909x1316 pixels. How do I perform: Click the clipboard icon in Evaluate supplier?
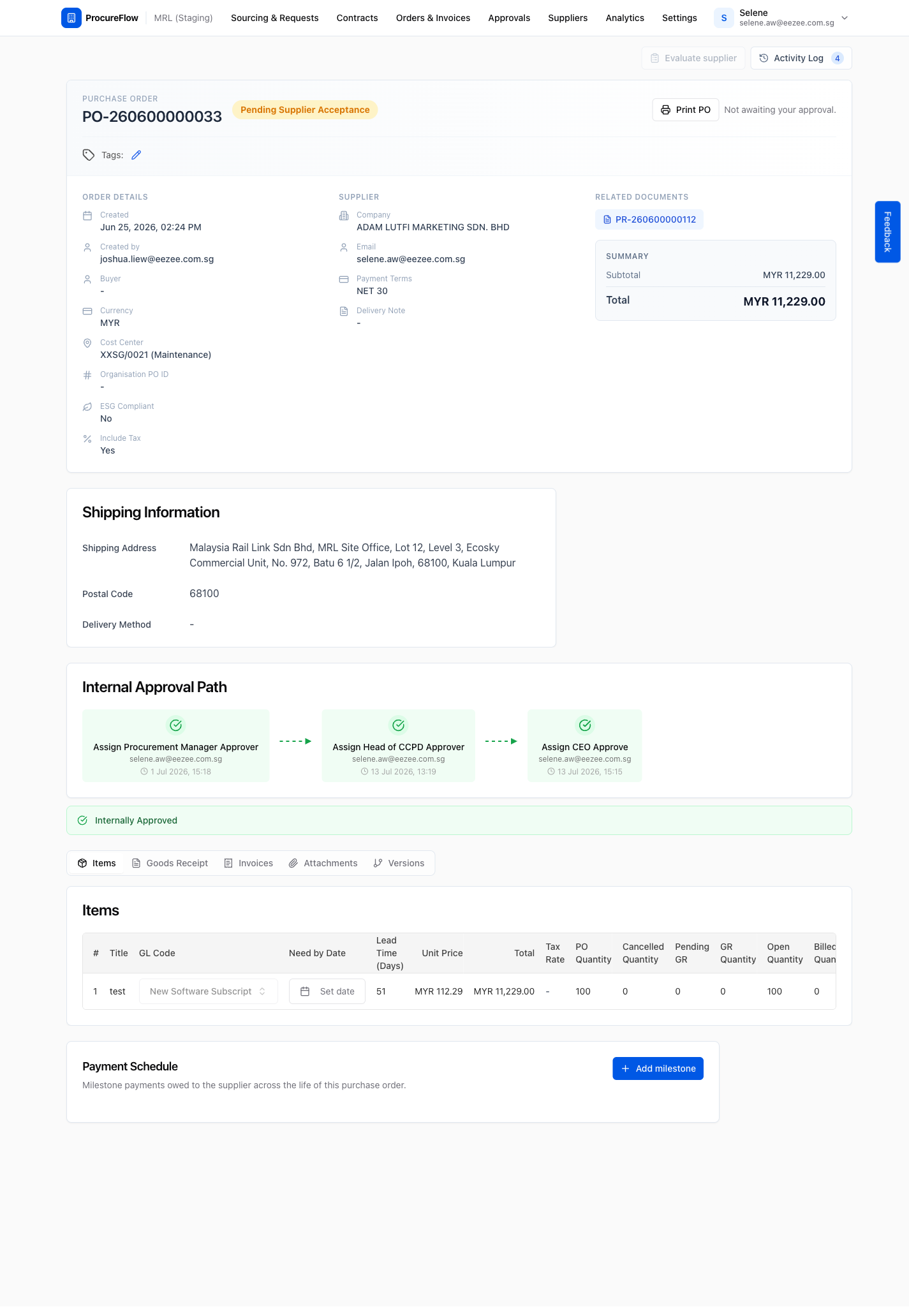click(654, 58)
